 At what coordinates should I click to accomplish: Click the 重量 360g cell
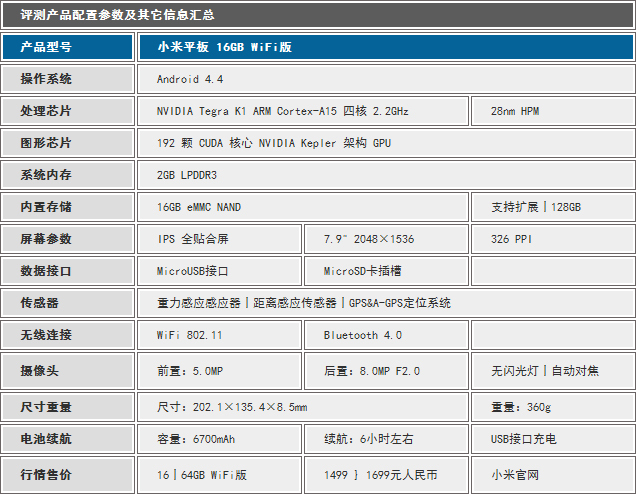(551, 407)
